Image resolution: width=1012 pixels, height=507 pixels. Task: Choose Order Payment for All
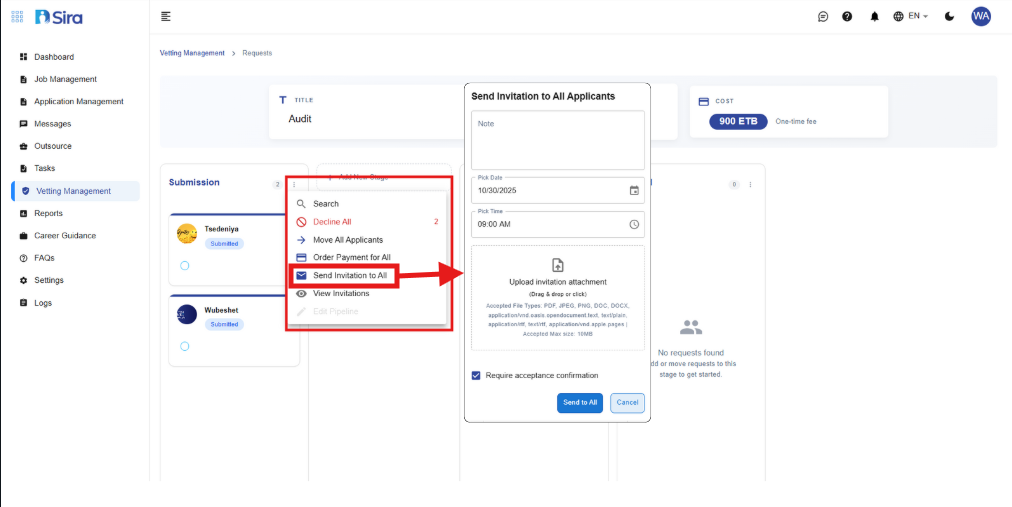pos(367,257)
